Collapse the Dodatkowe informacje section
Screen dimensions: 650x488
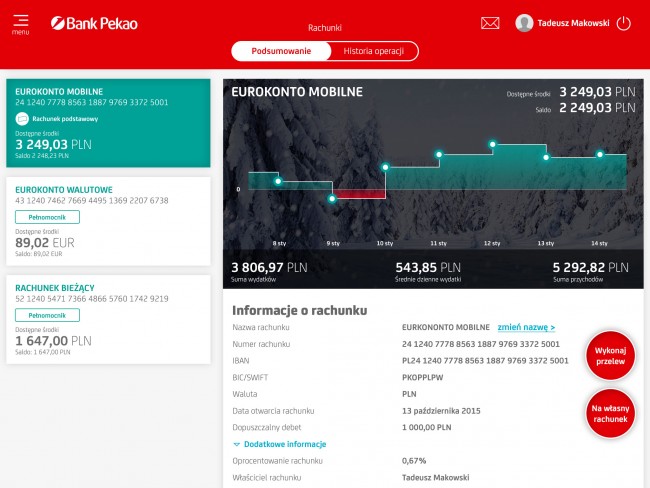[280, 444]
